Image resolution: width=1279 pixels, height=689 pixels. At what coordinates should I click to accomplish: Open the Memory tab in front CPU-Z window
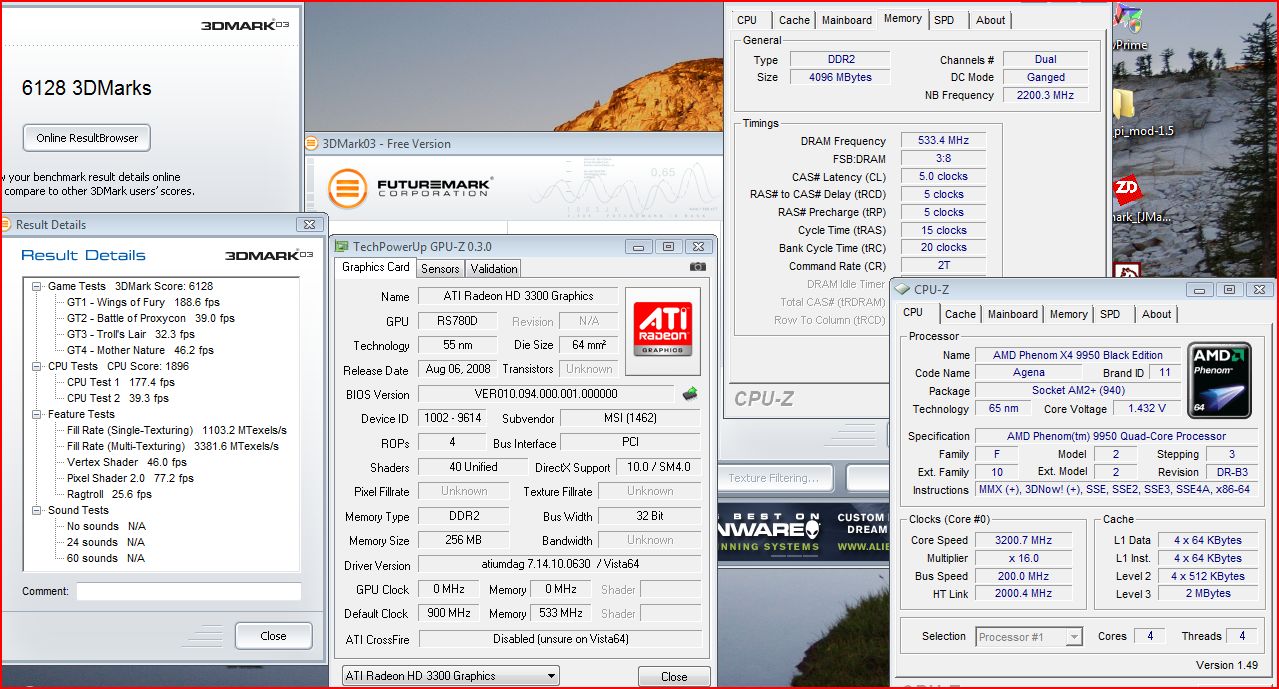pos(1068,314)
